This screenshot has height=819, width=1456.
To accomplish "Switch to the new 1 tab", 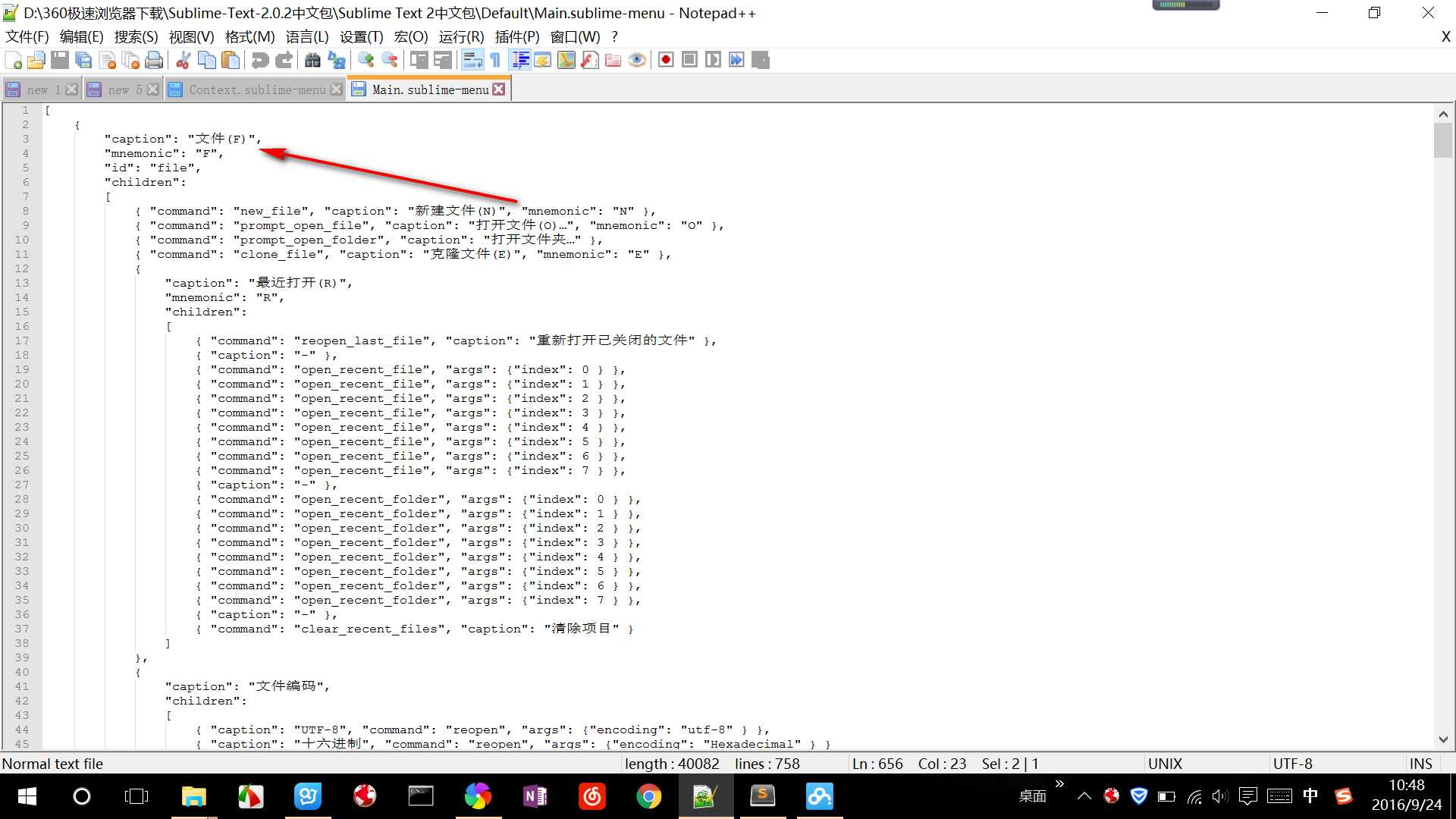I will pos(42,89).
